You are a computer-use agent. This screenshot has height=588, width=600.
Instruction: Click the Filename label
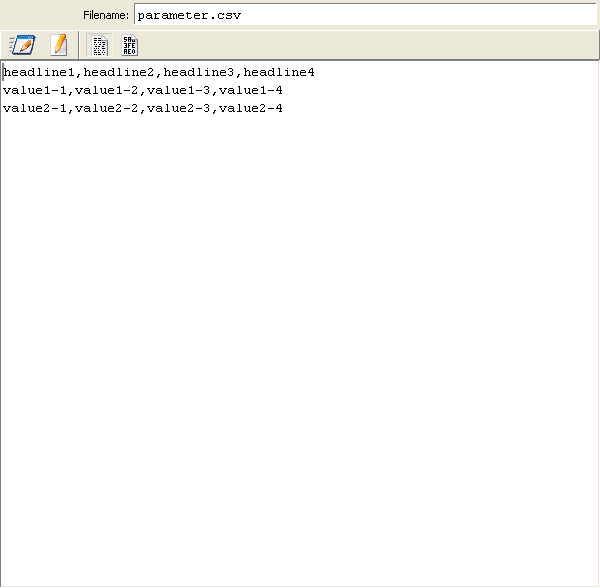(105, 15)
